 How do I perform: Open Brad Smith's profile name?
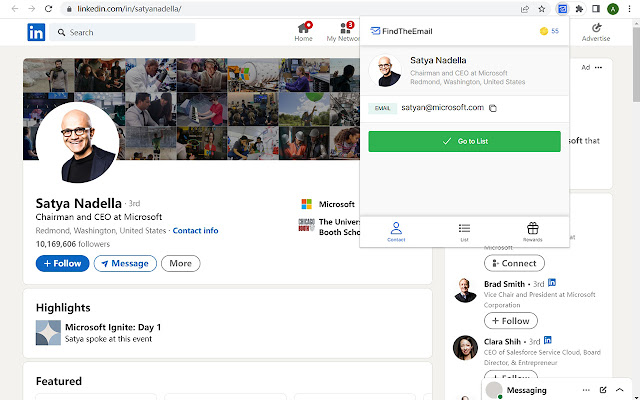click(x=504, y=284)
